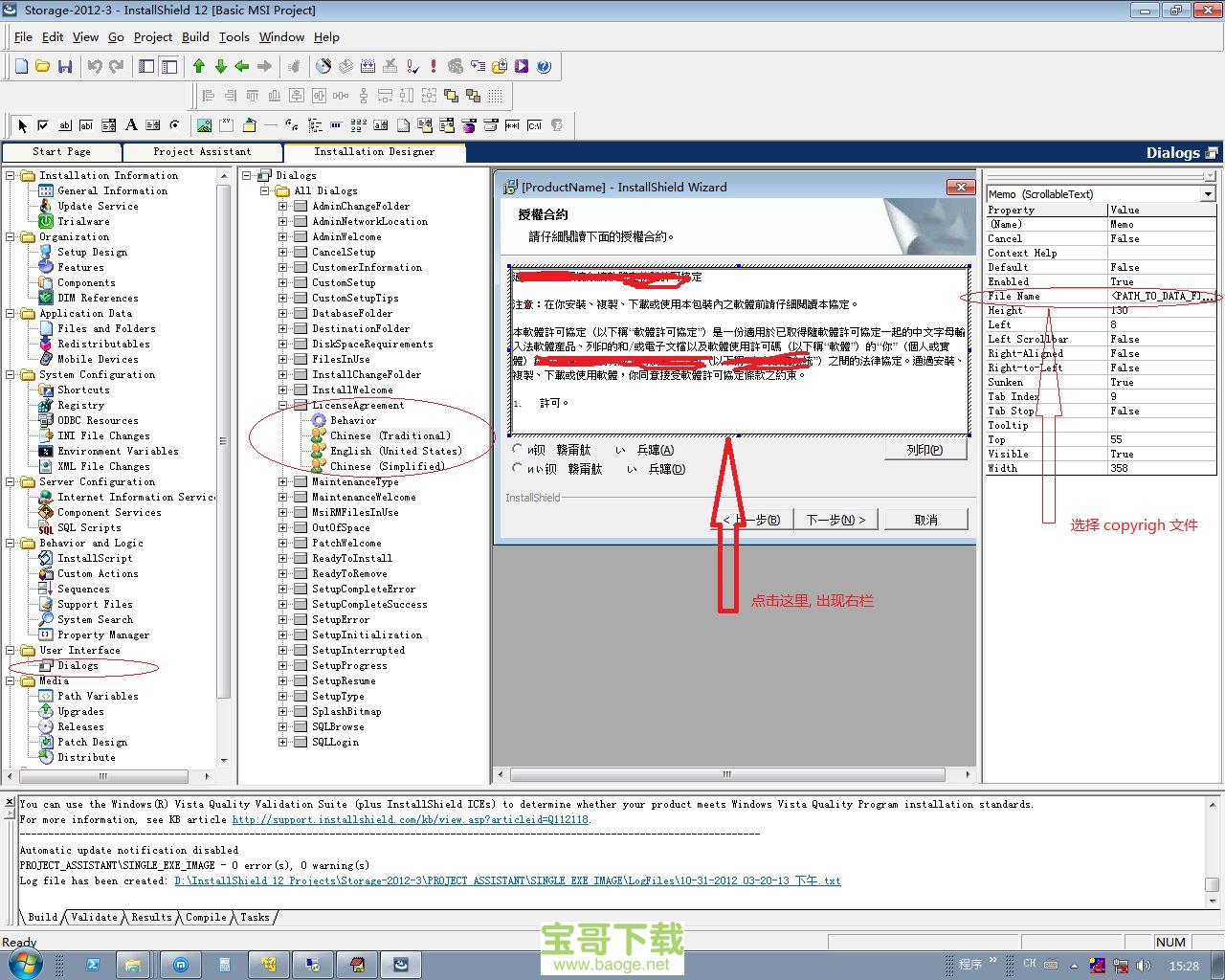This screenshot has width=1225, height=980.
Task: Expand the AdminChangeFolder dialog node
Action: click(x=282, y=206)
